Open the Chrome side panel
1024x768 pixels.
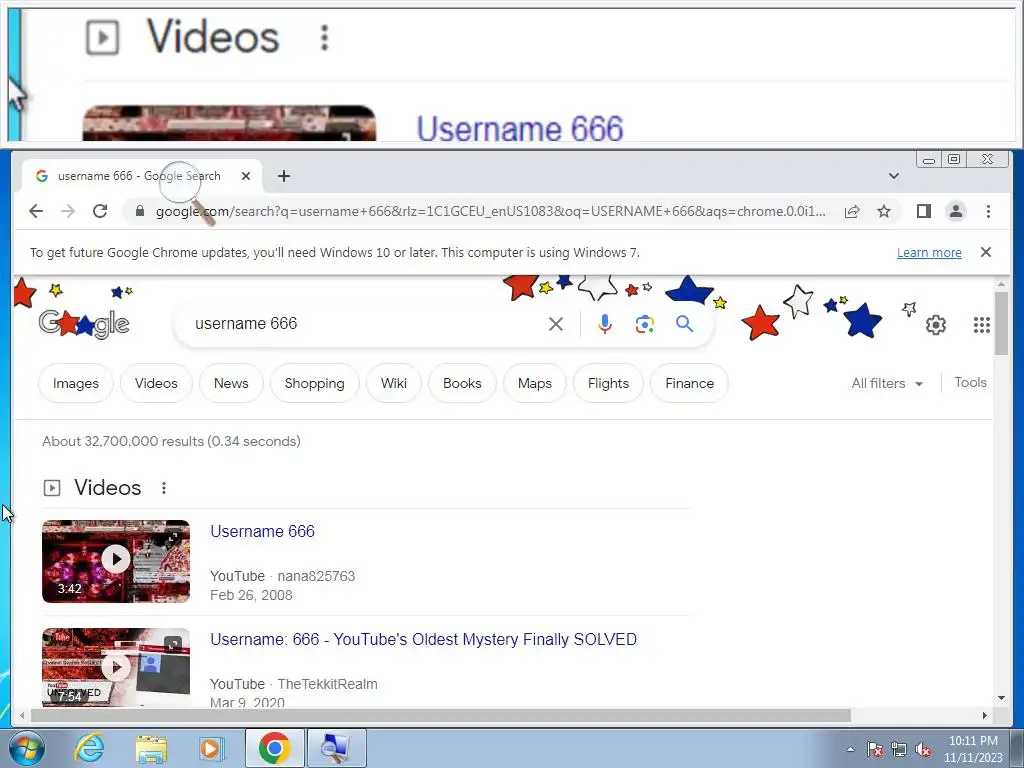pyautogui.click(x=923, y=211)
